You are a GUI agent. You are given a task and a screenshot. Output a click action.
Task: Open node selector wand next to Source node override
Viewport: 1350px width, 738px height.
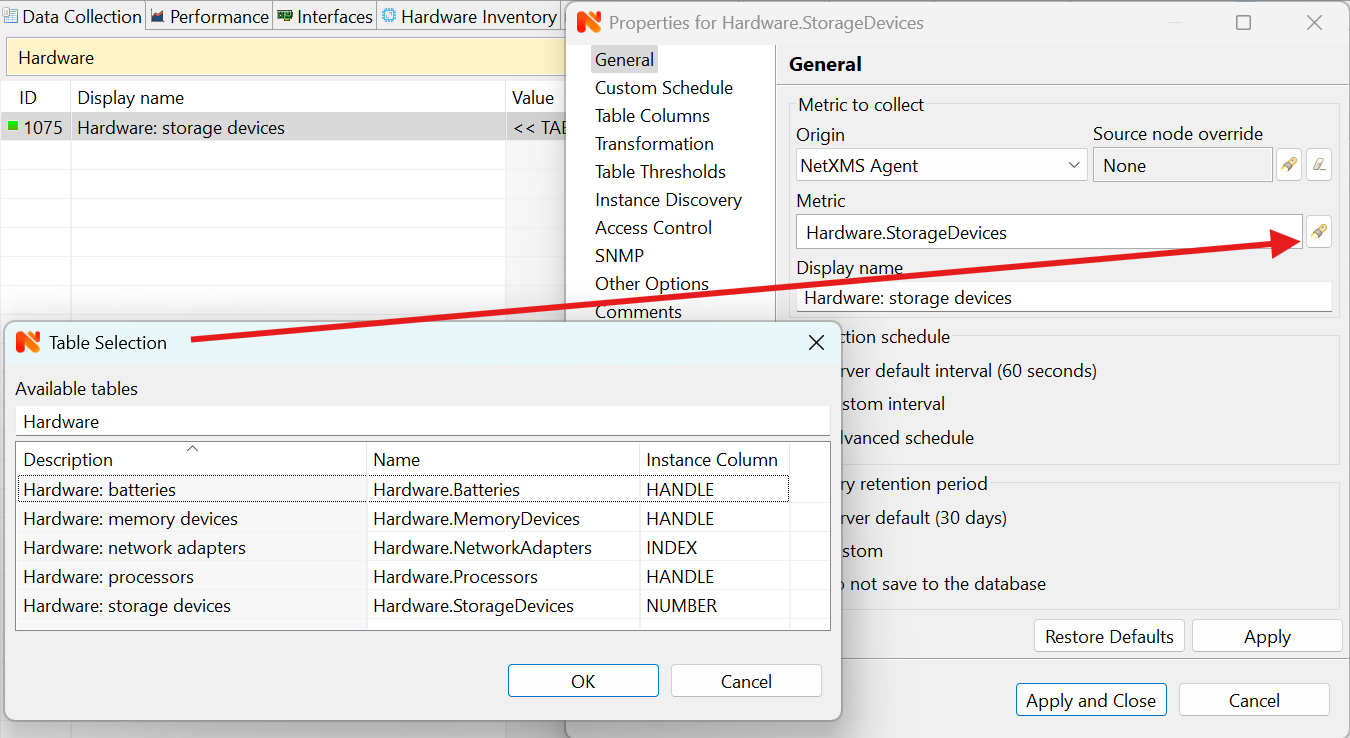1288,164
